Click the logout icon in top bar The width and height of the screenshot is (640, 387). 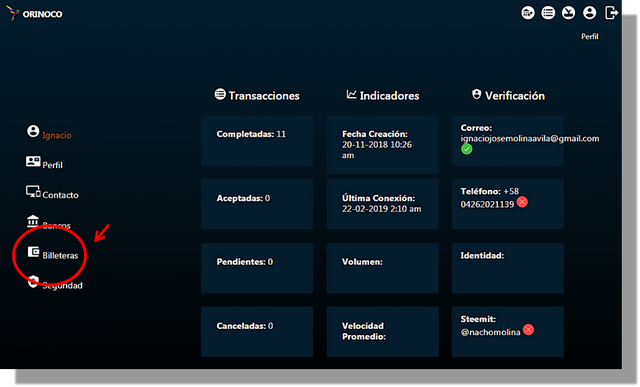point(611,13)
